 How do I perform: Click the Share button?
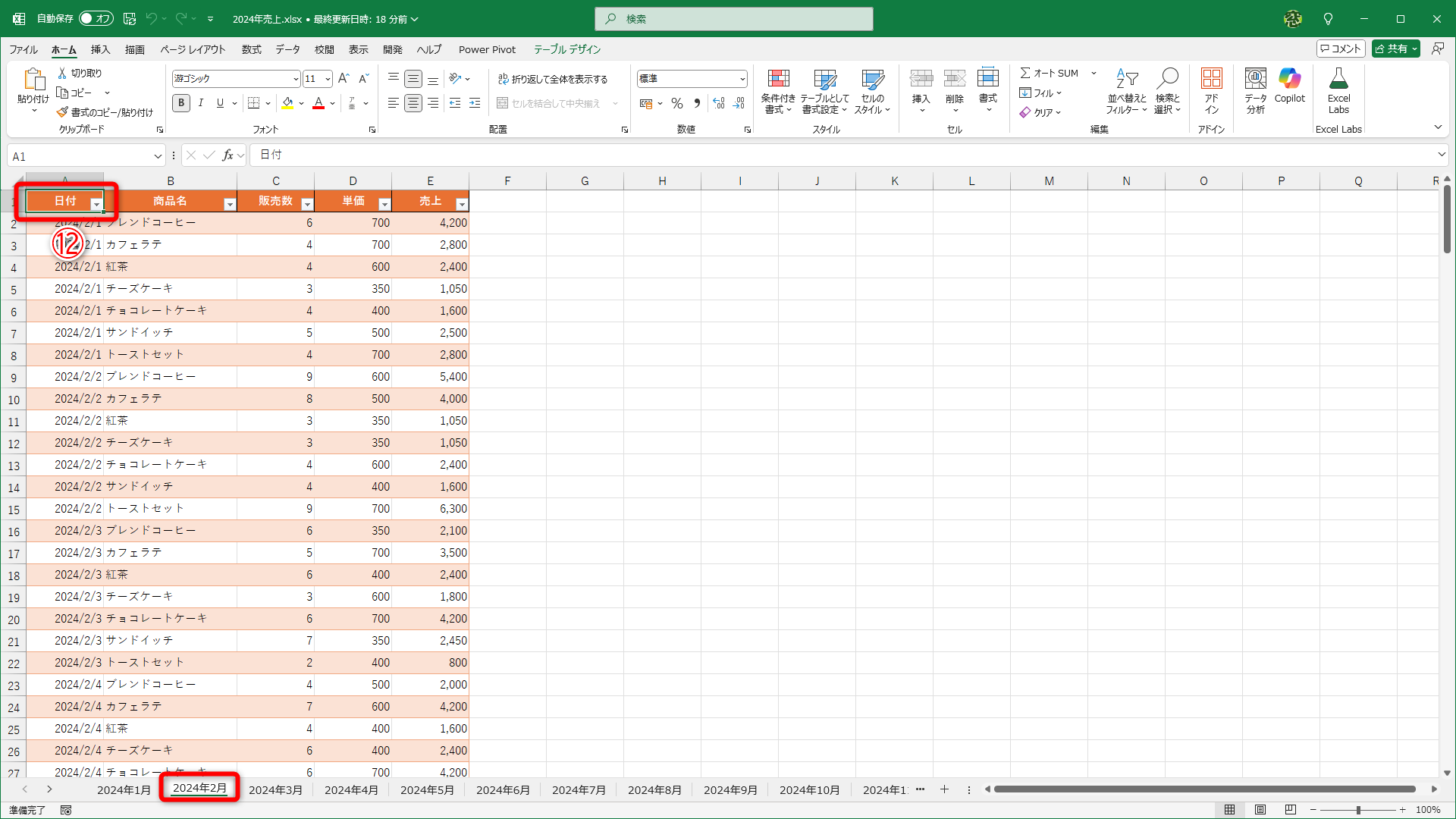click(x=1391, y=49)
